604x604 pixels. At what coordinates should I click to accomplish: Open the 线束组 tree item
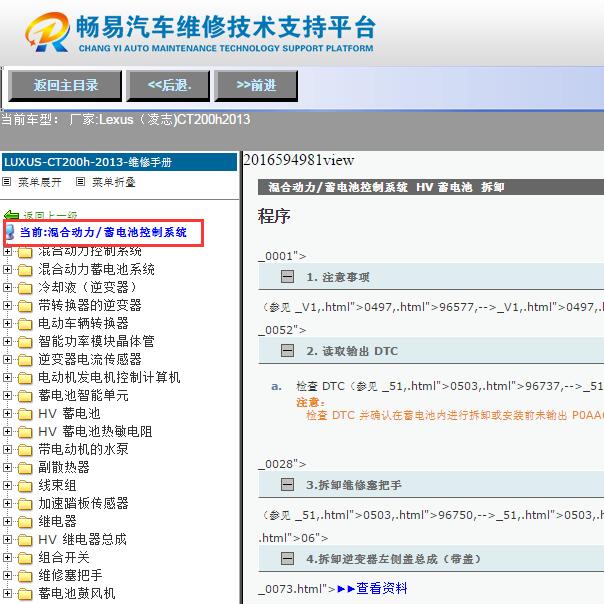57,485
